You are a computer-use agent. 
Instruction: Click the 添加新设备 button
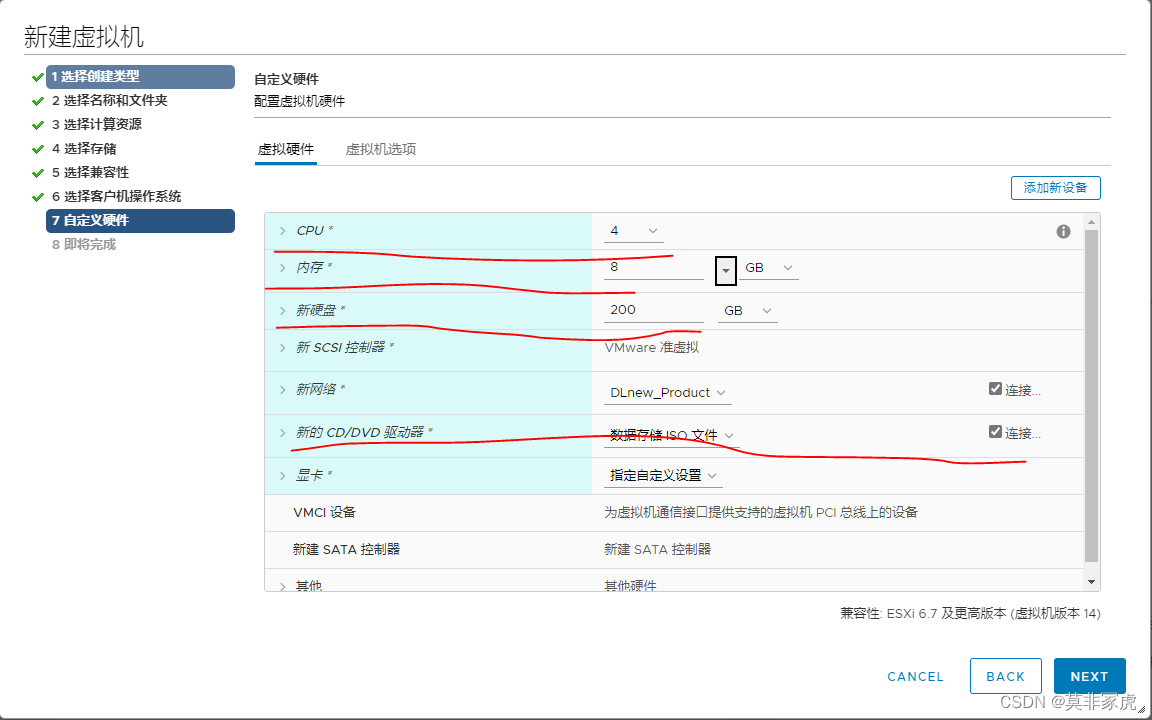(1056, 188)
